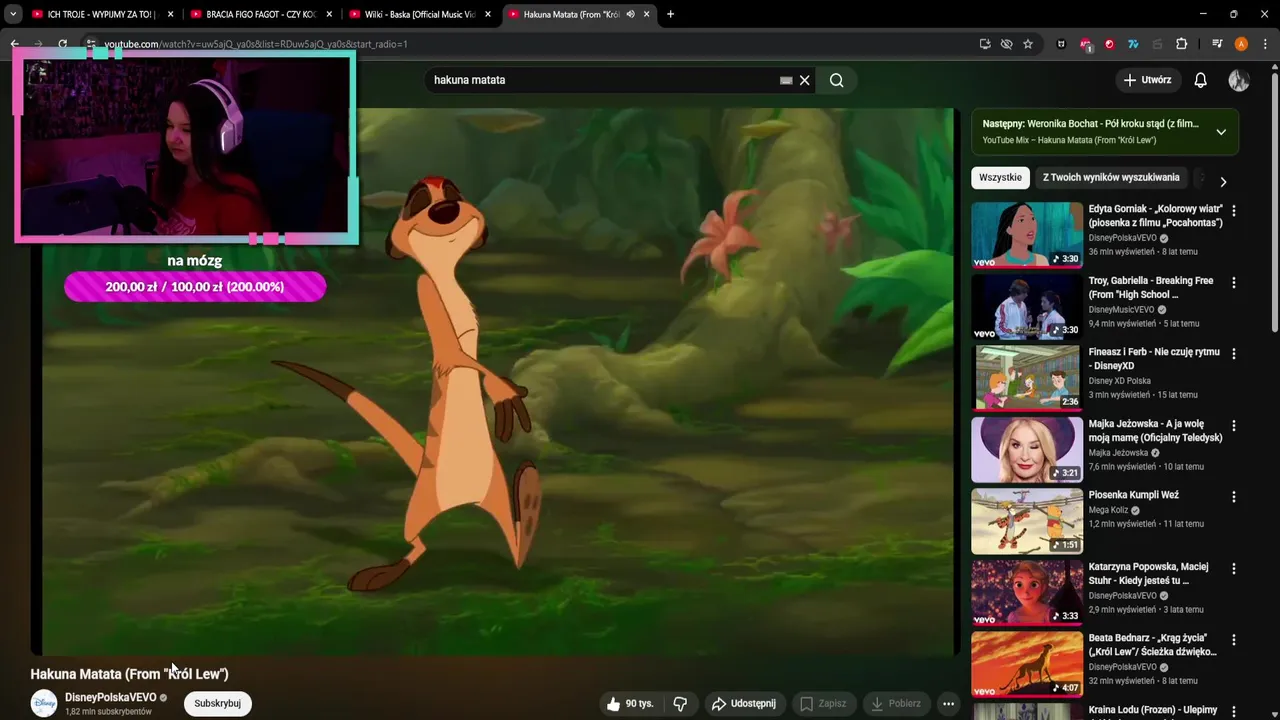Open options for Troy, Gabriella Breaking Free video
The width and height of the screenshot is (1280, 720).
[x=1234, y=283]
